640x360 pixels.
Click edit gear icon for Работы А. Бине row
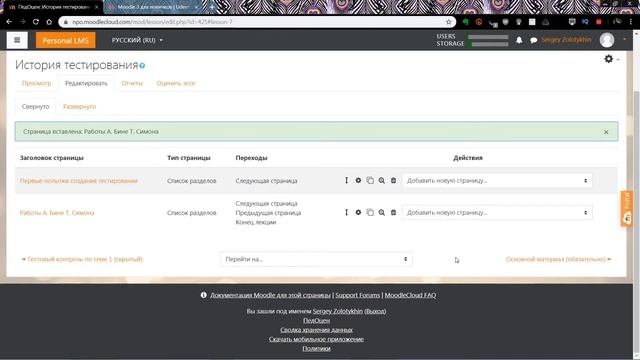(x=358, y=212)
